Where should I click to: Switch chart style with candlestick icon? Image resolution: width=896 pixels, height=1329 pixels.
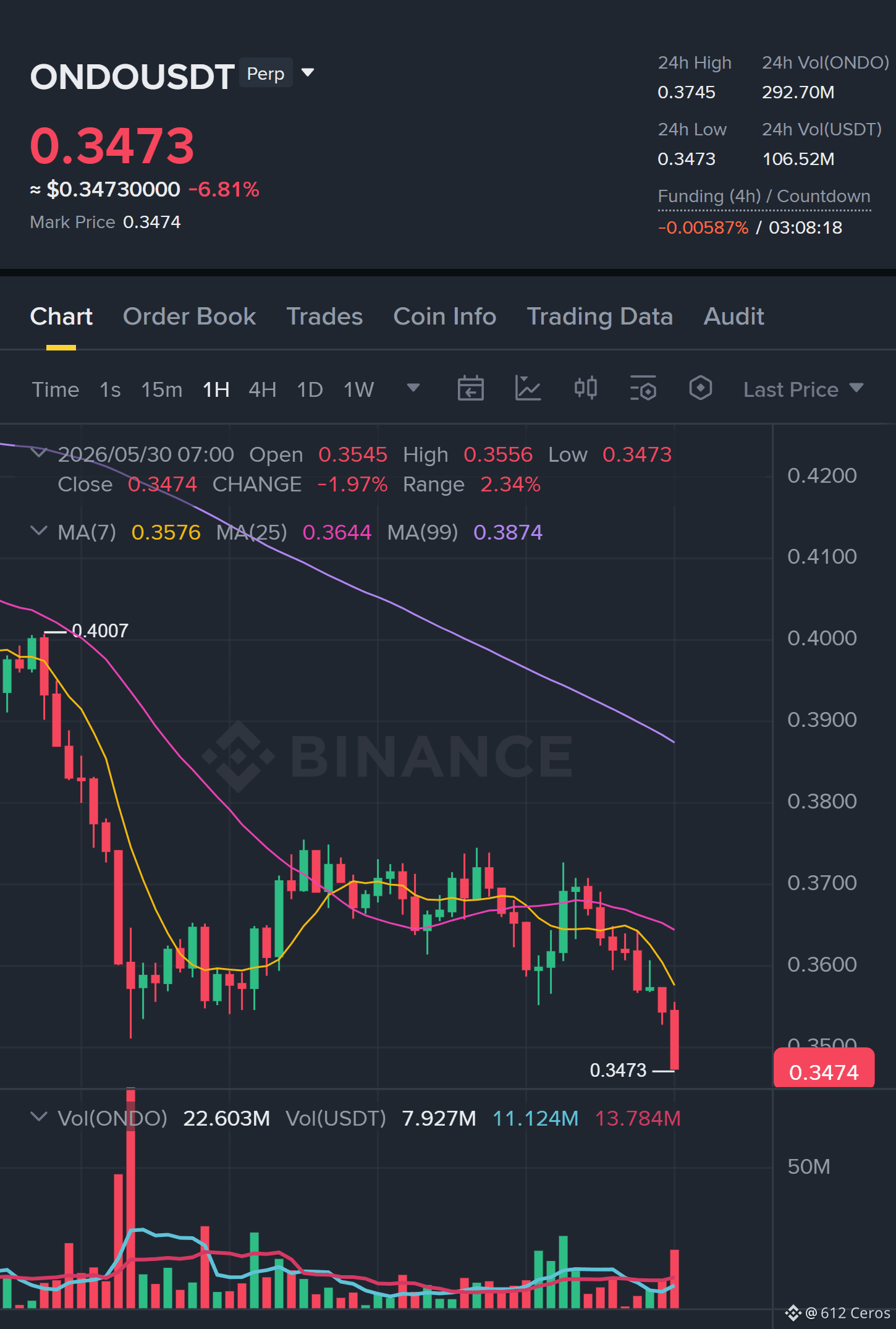(585, 389)
